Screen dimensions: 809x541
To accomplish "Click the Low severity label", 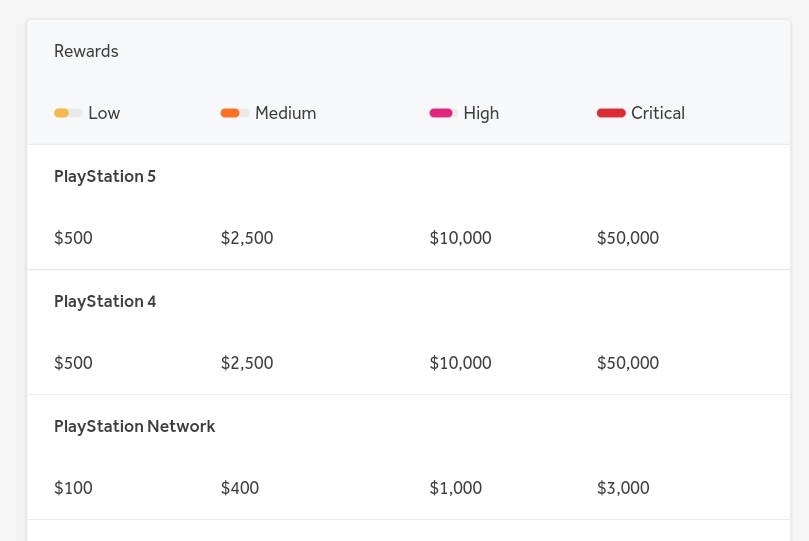I will pyautogui.click(x=104, y=113).
